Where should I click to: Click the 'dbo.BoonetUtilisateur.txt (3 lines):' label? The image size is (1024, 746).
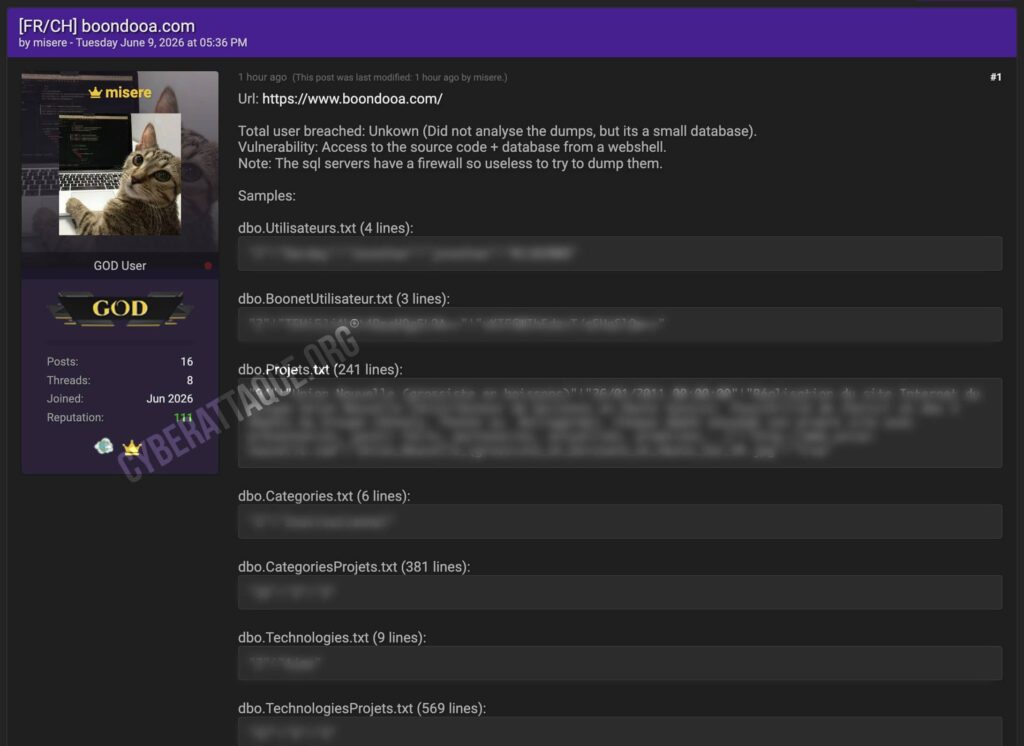(344, 299)
